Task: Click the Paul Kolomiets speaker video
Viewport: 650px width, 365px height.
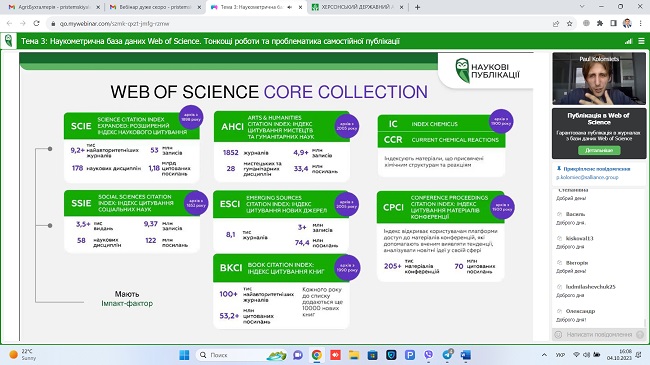Action: pos(599,79)
